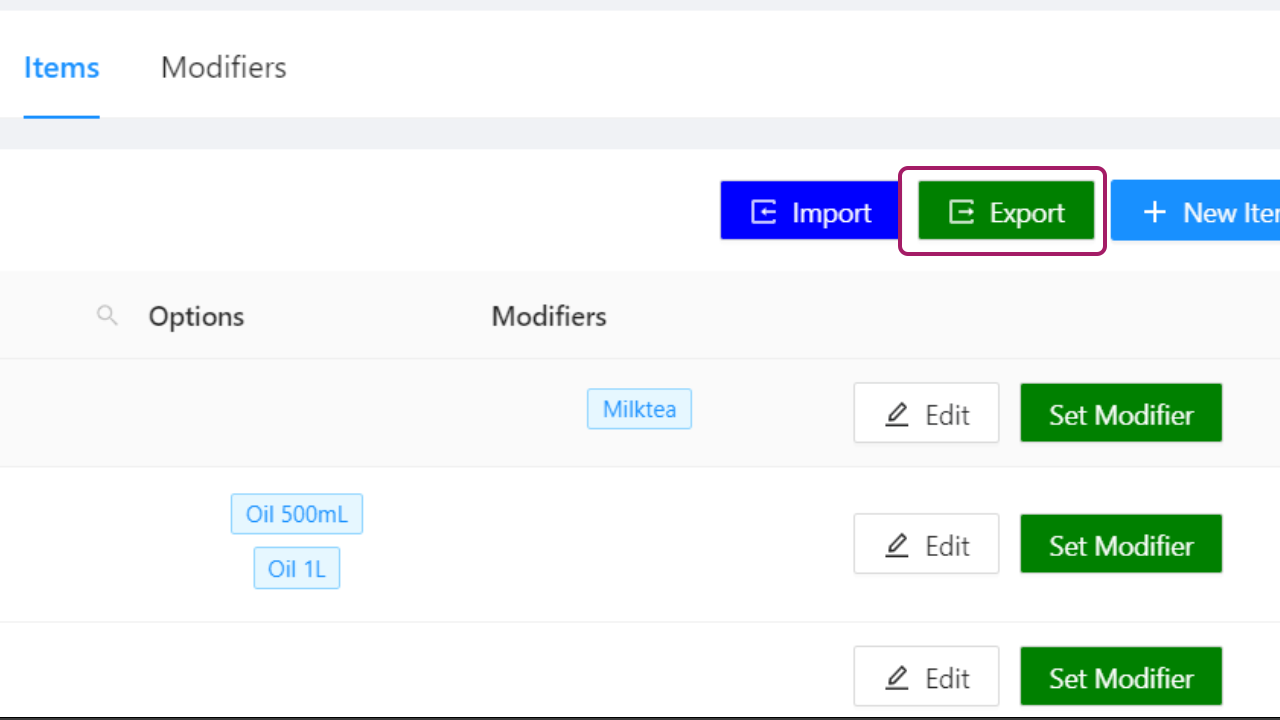Click the search icon beside Options
The height and width of the screenshot is (720, 1280).
tap(107, 316)
